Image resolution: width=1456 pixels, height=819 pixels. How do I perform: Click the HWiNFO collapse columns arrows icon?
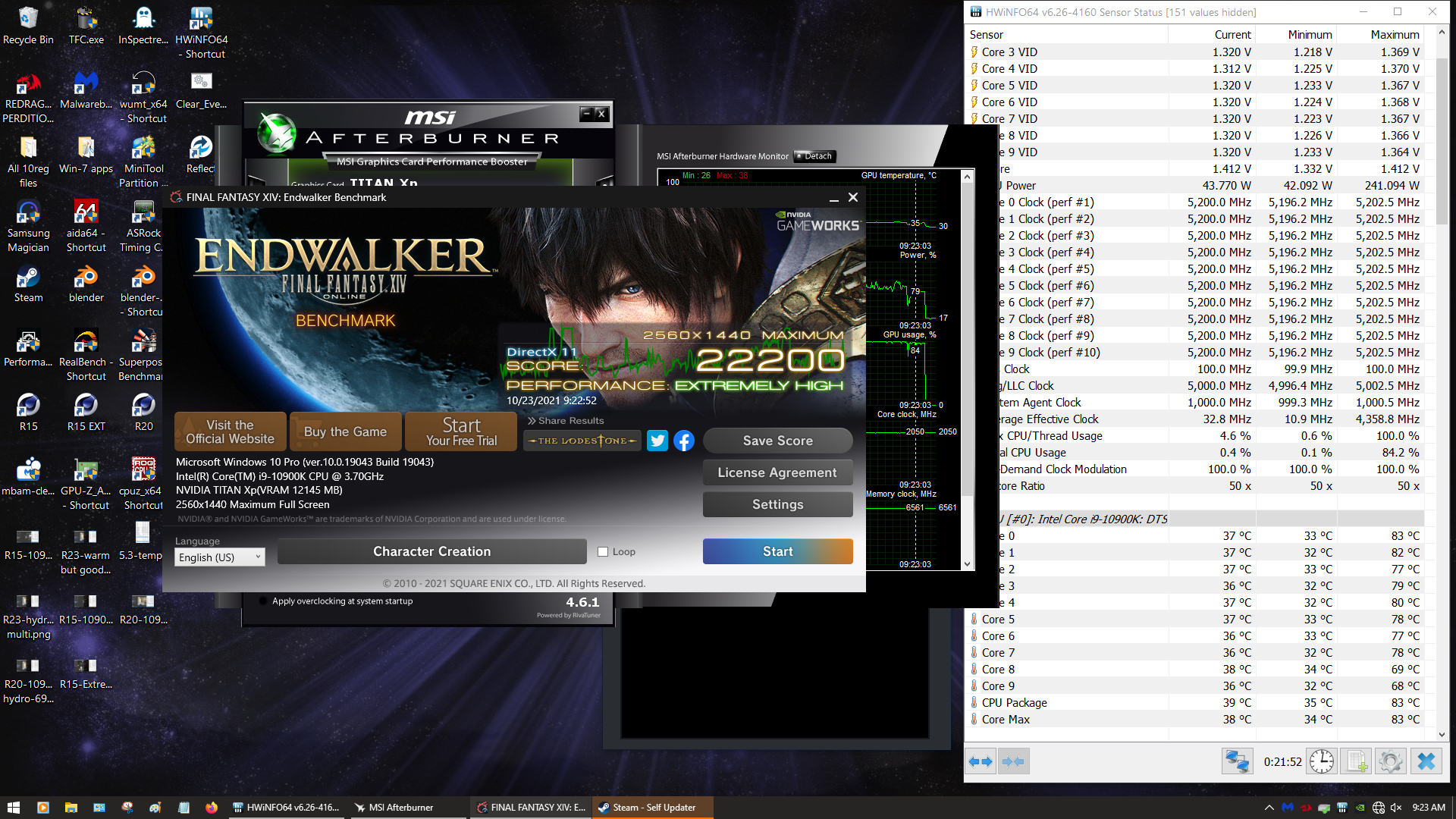pyautogui.click(x=1013, y=761)
